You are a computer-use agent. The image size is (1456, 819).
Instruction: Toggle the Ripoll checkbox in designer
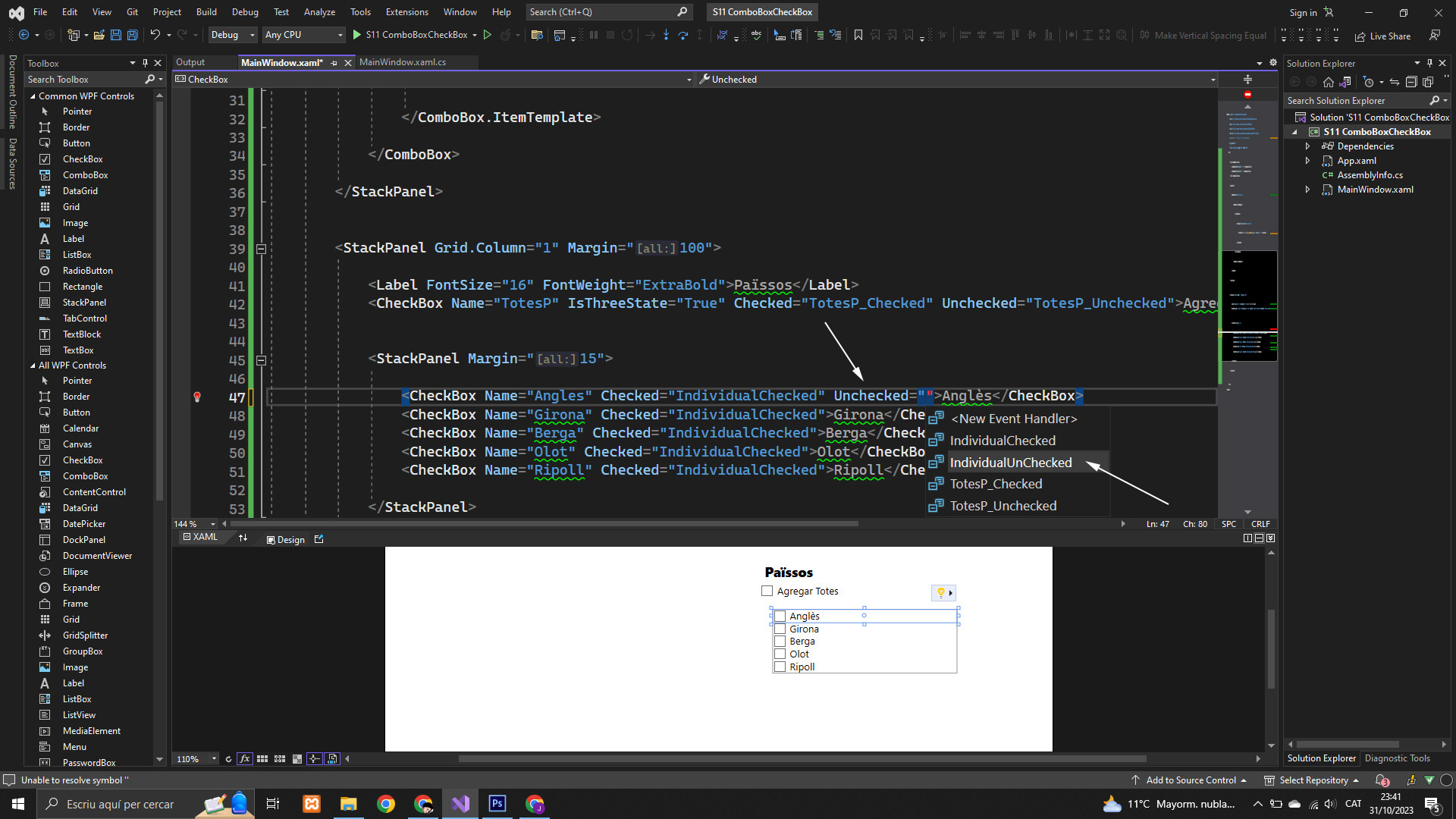click(x=780, y=667)
